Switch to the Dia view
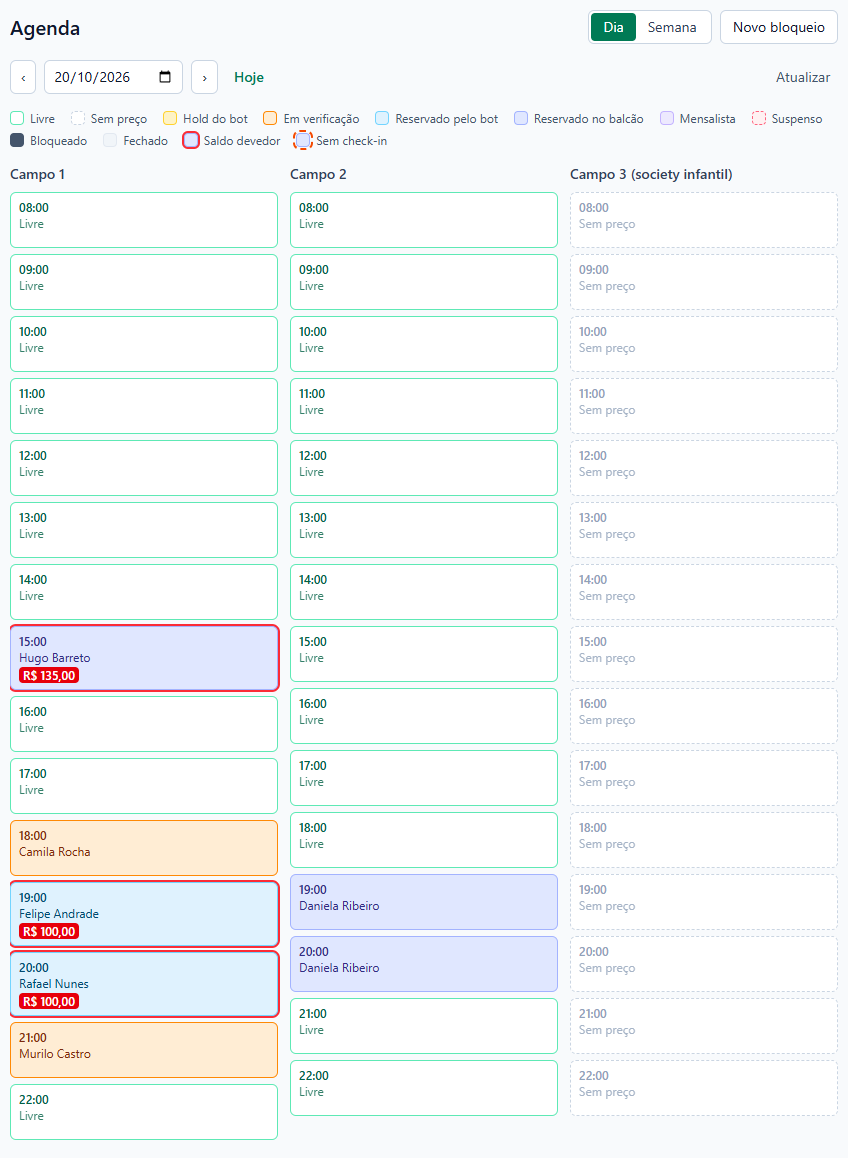 pos(613,27)
